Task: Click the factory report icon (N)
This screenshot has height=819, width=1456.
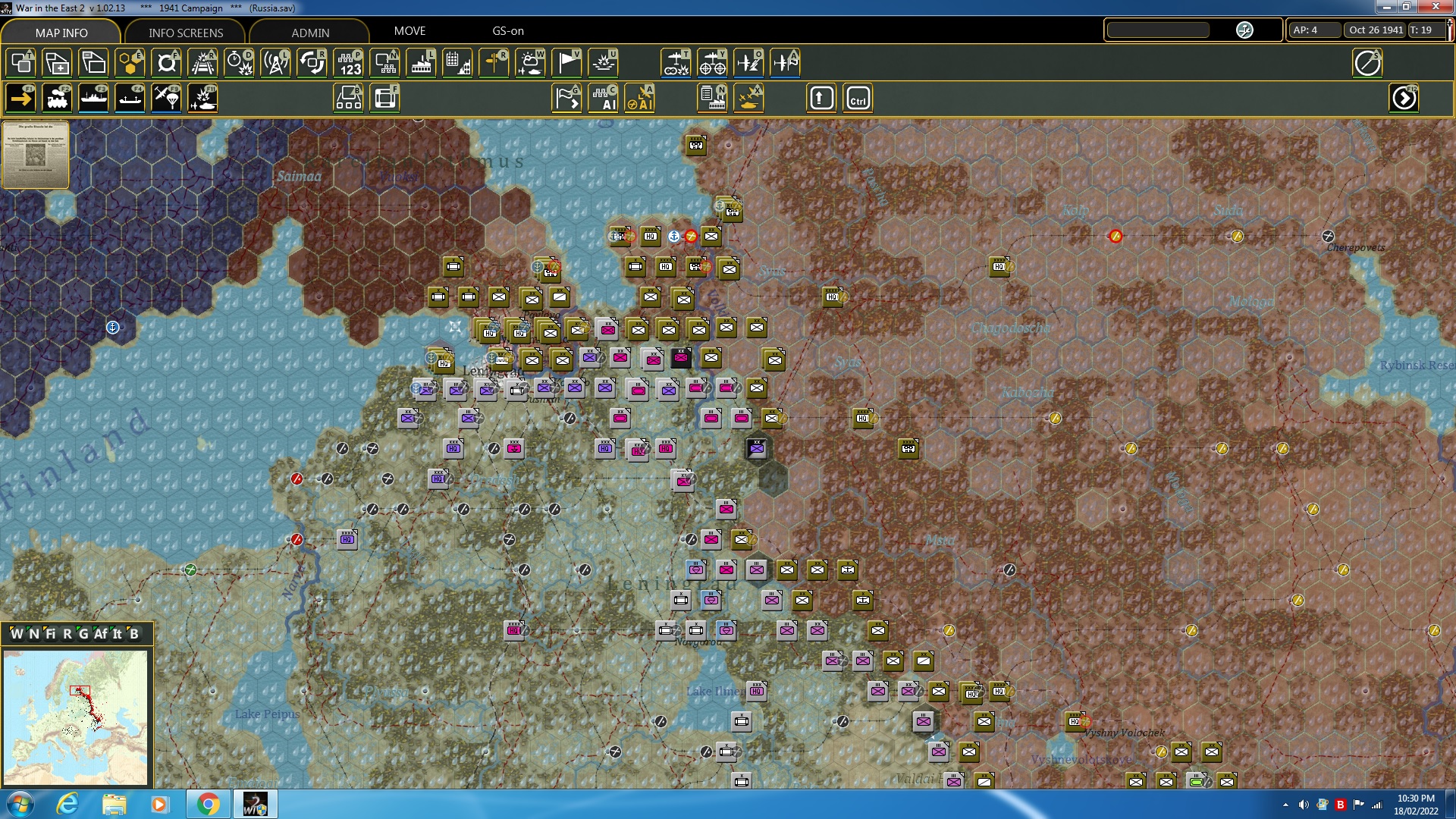Action: tap(712, 99)
